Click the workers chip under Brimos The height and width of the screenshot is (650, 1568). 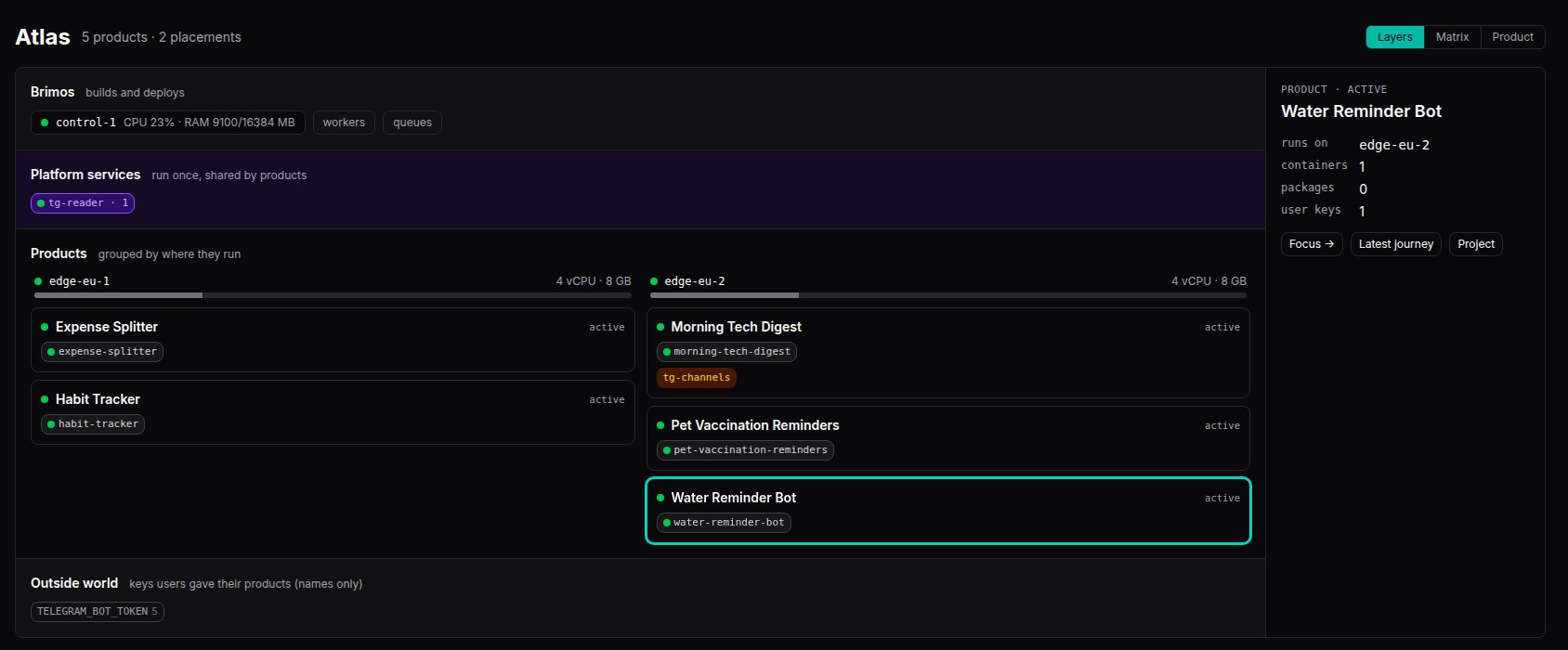click(344, 123)
